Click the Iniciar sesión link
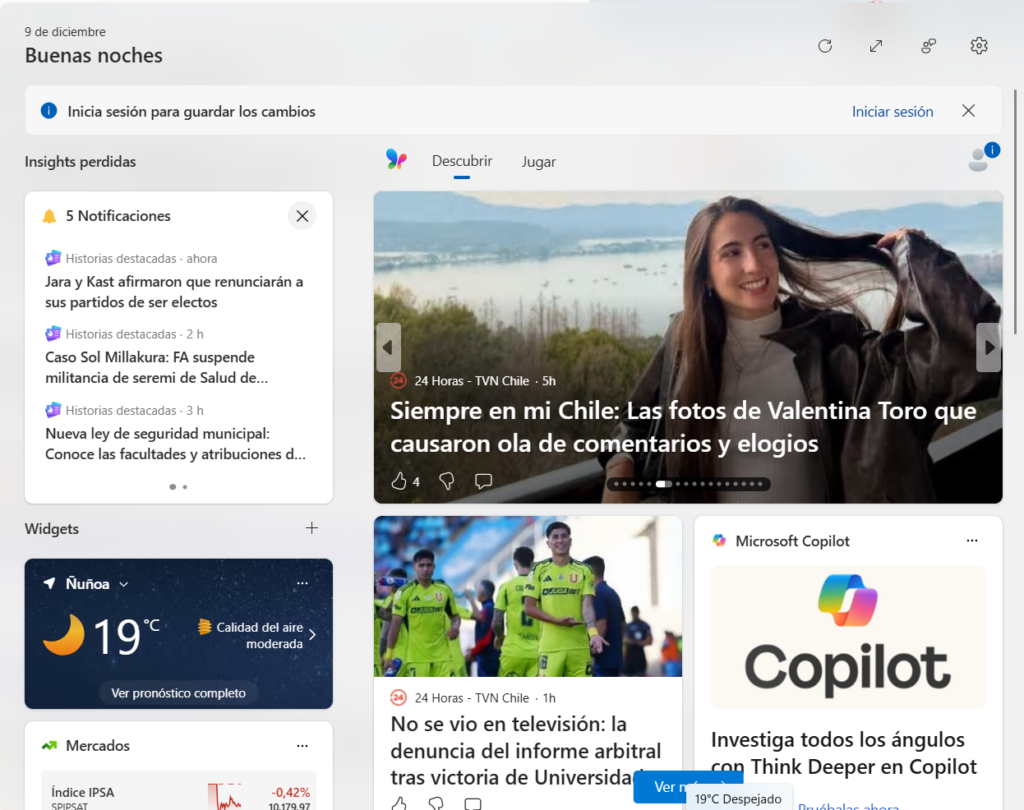 [x=892, y=111]
